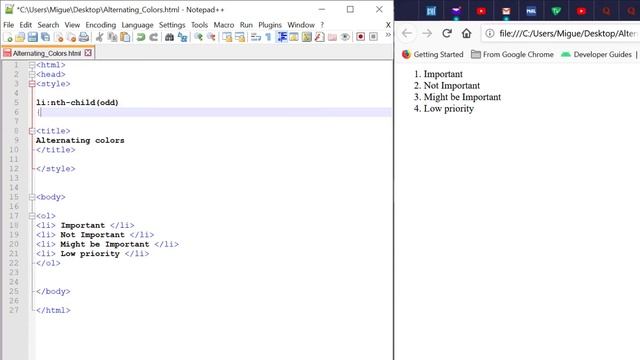
Task: Open the user defined language dialog icon
Action: [x=294, y=37]
